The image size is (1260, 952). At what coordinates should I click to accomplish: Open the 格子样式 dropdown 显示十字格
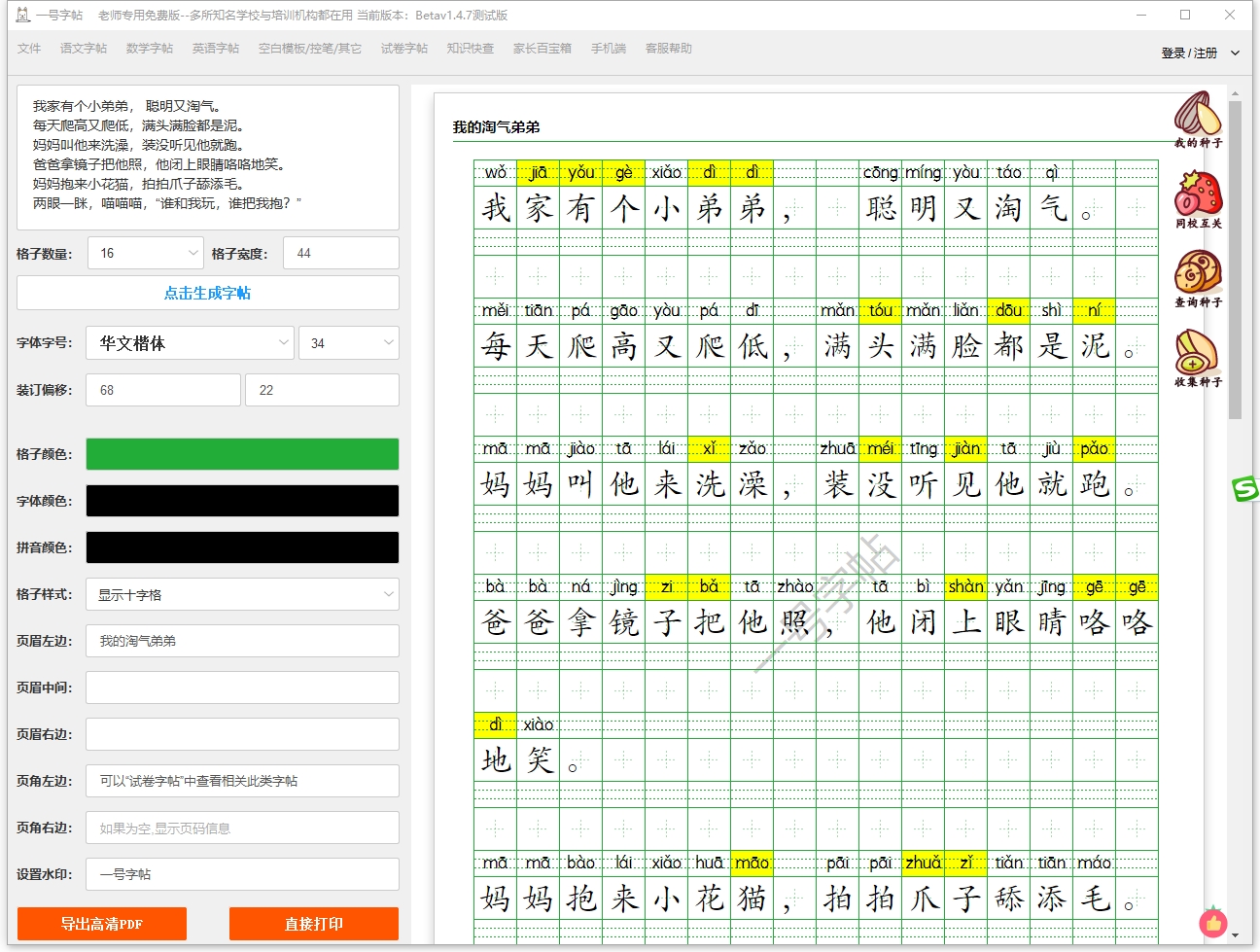pos(242,594)
